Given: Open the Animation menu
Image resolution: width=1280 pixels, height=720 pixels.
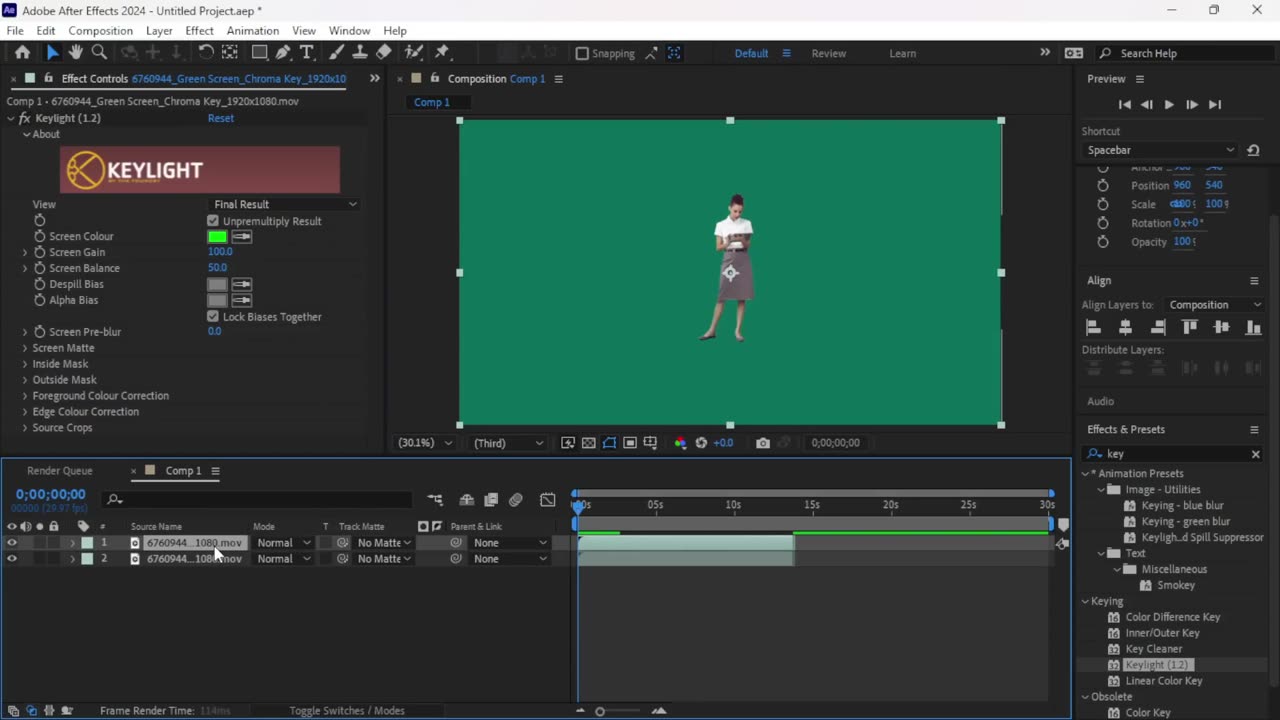Looking at the screenshot, I should (x=252, y=31).
